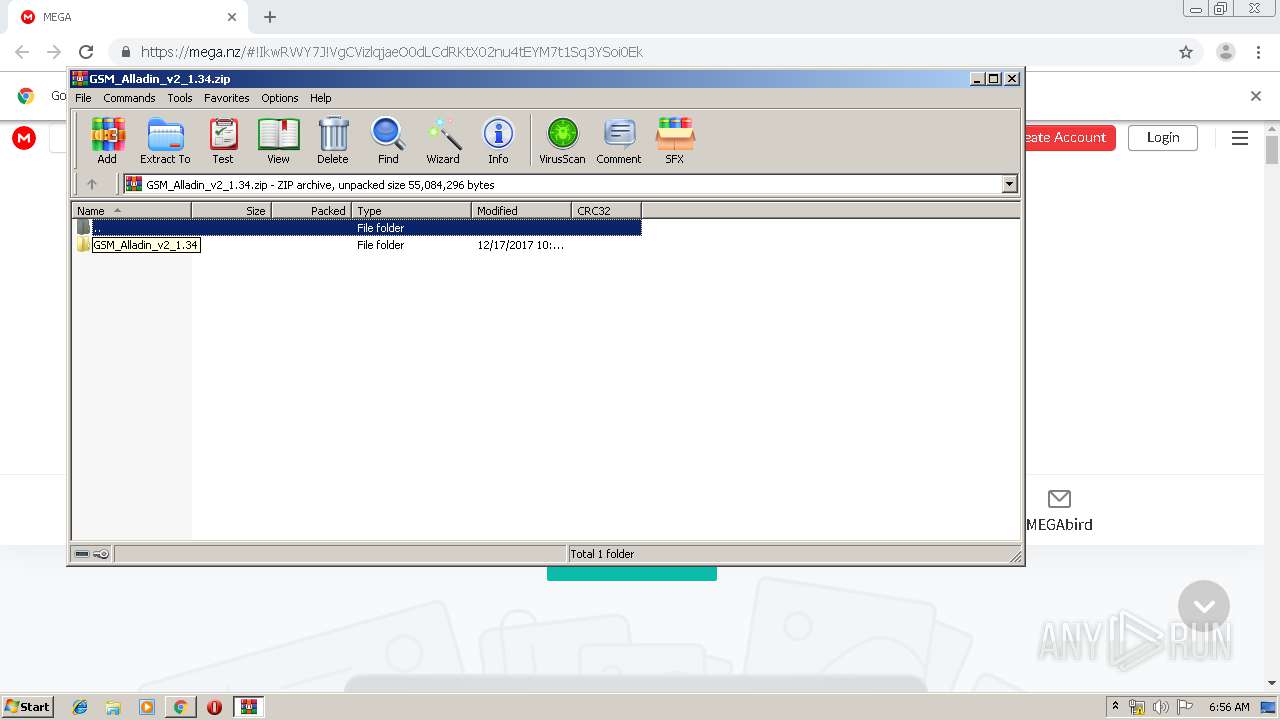
Task: Click the volume tray icon
Action: click(x=1161, y=707)
